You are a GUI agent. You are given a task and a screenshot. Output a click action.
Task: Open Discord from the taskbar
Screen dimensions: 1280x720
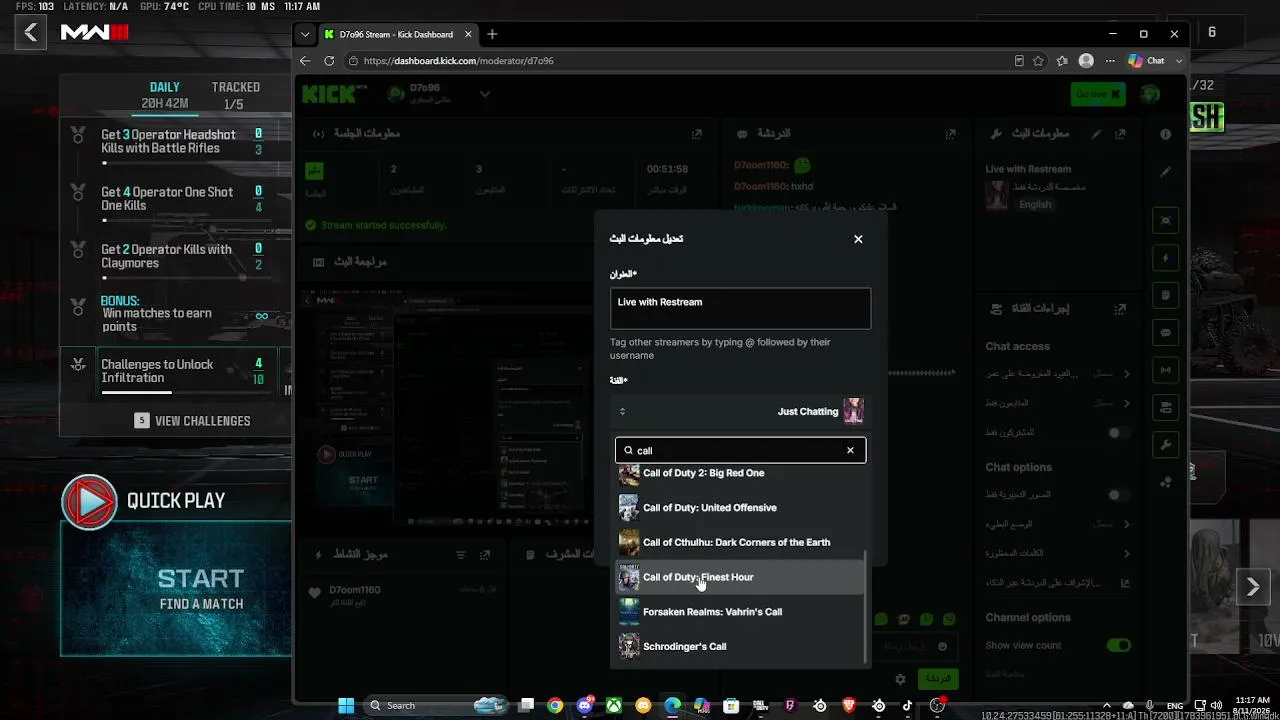coord(585,705)
